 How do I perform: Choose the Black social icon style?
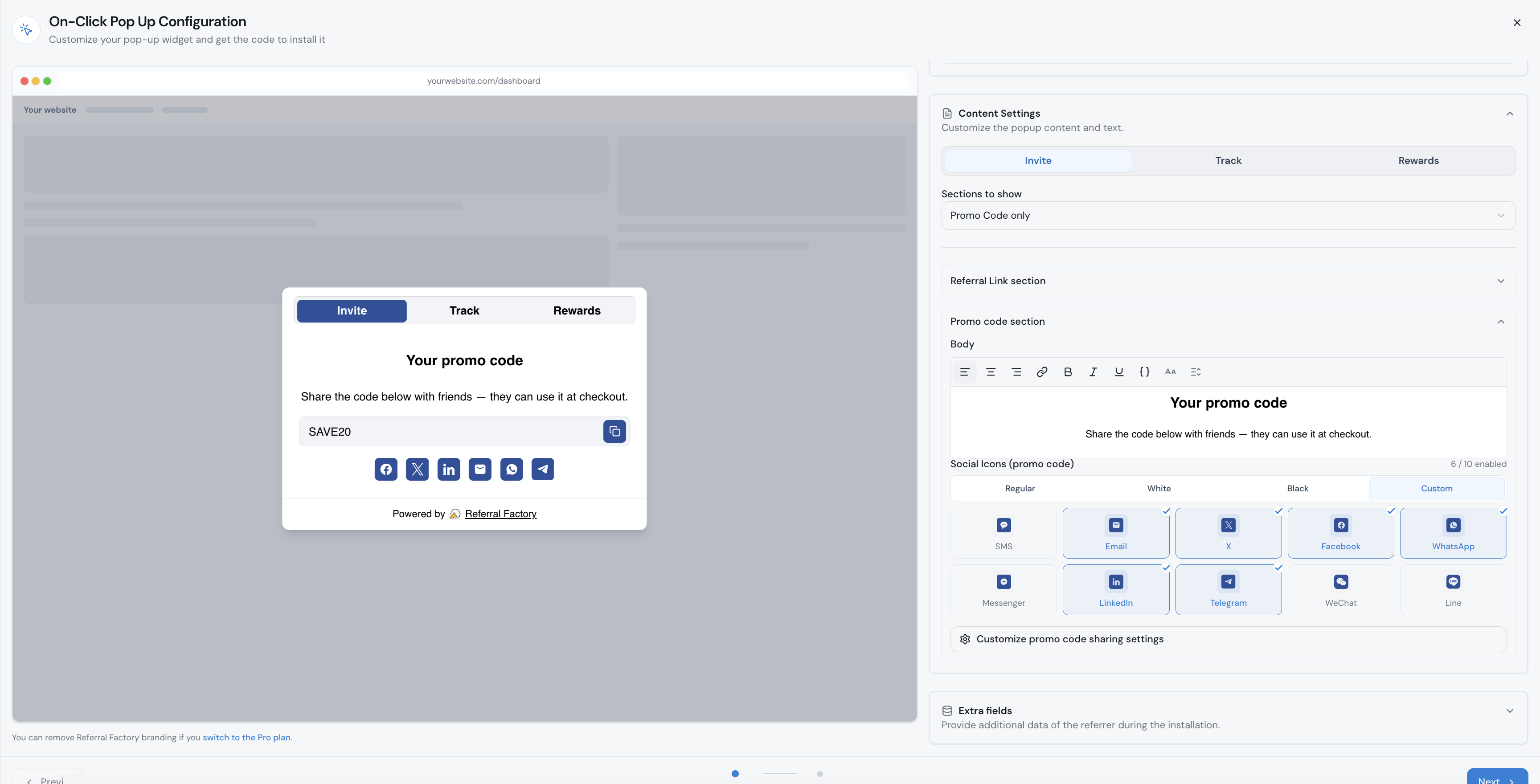[x=1297, y=488]
